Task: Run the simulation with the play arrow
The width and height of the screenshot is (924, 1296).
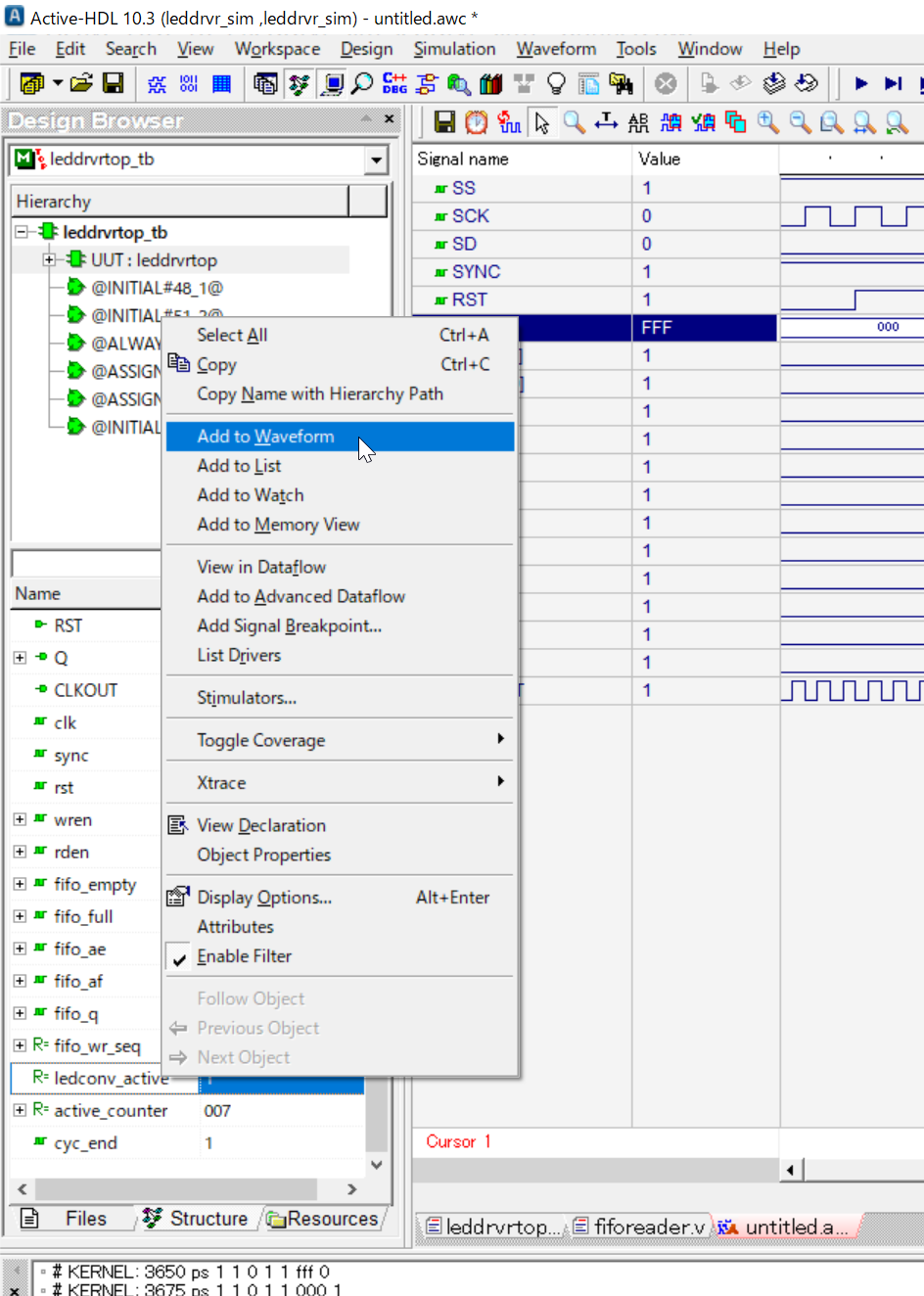Action: tap(861, 83)
